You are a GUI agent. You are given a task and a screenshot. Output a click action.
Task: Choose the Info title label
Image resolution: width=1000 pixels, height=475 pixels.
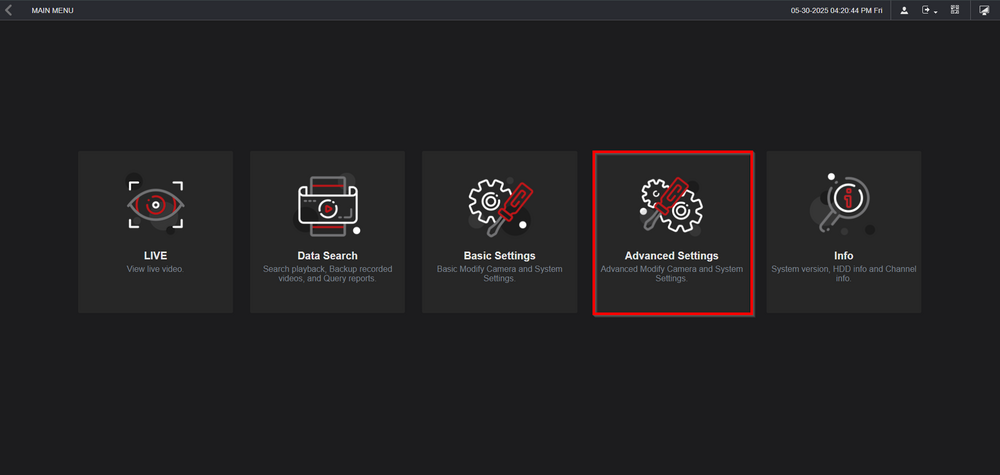[x=843, y=256]
